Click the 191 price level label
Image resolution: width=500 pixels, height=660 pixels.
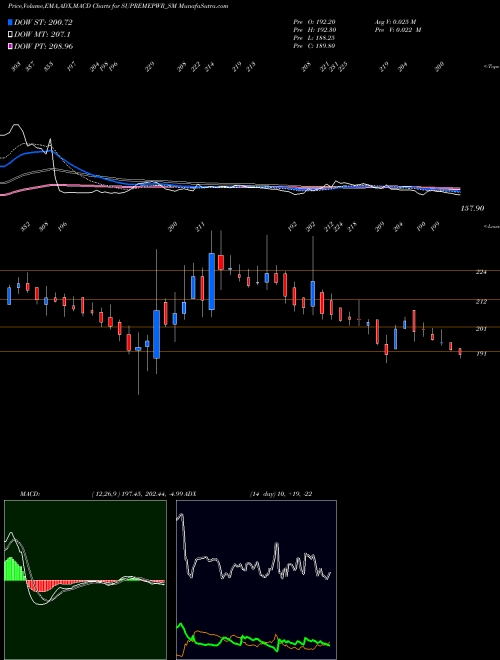(x=481, y=354)
